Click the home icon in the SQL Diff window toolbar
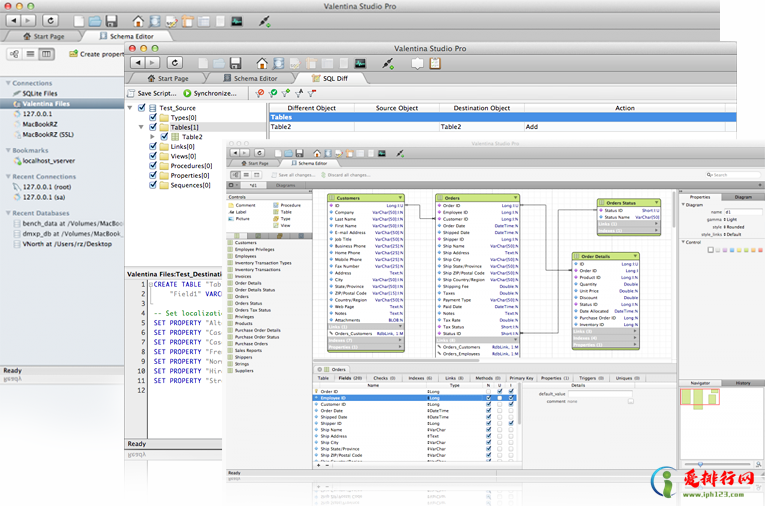The image size is (765, 506). pos(262,63)
